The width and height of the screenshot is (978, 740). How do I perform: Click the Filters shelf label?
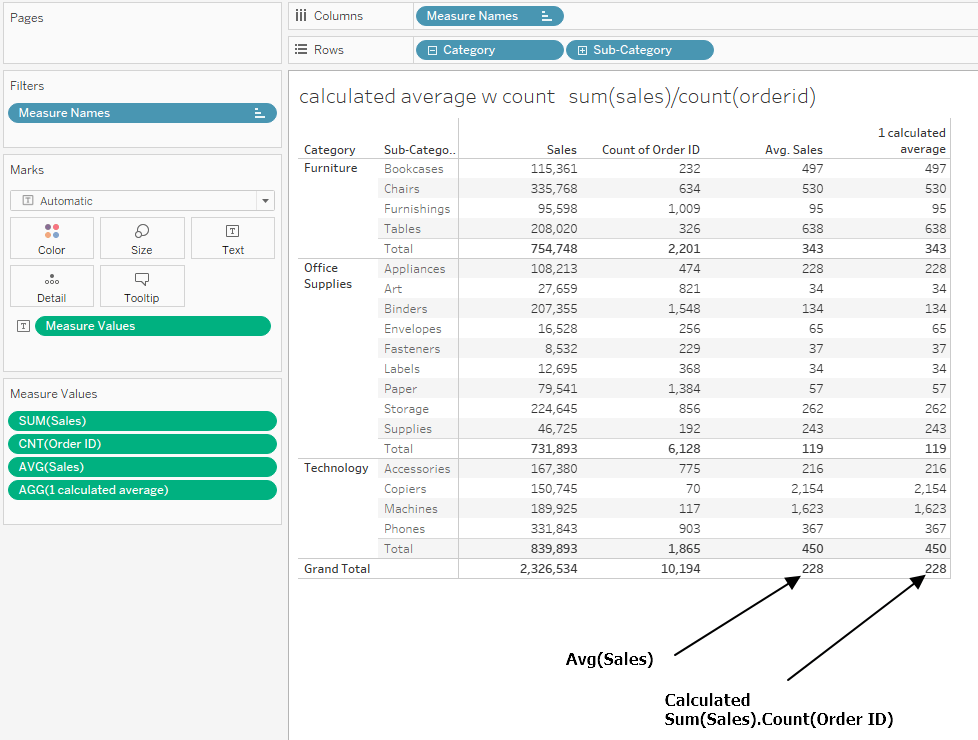(x=27, y=85)
